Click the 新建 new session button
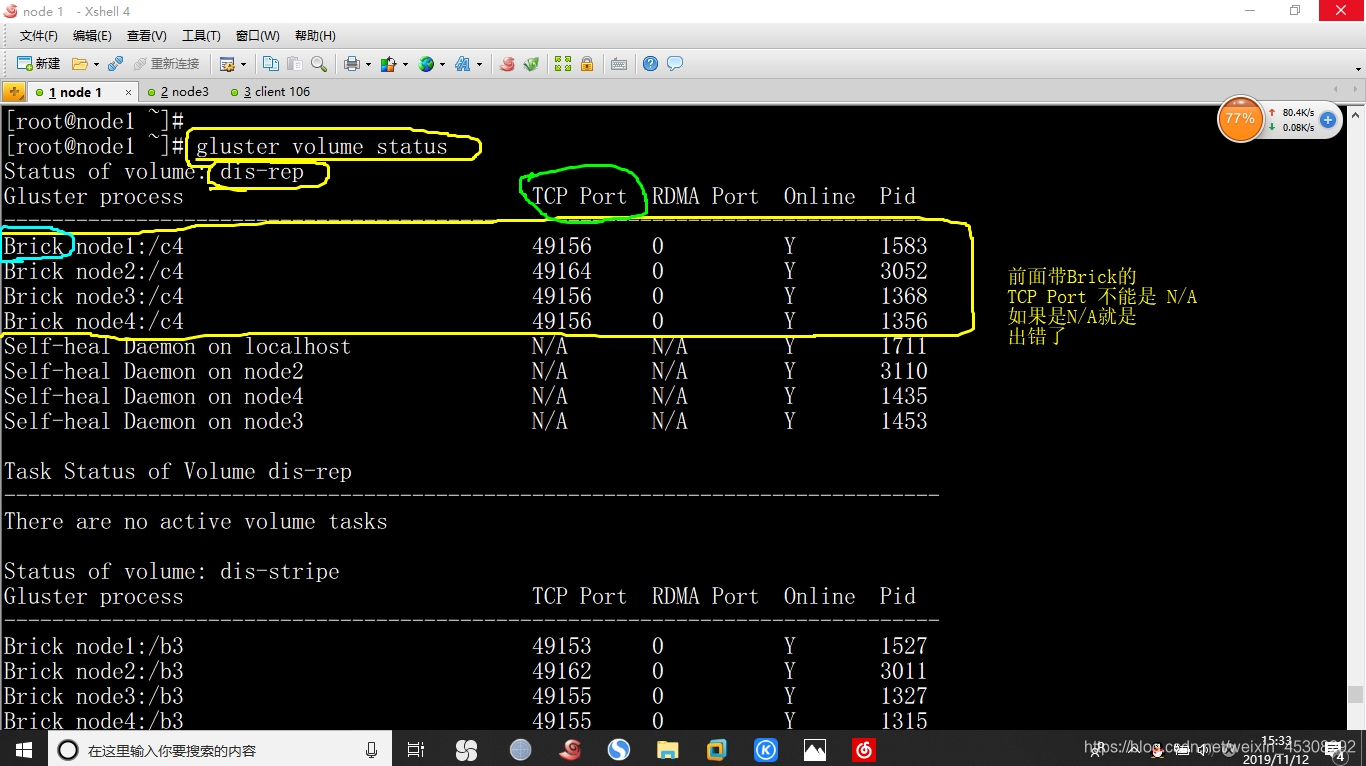 pos(38,64)
